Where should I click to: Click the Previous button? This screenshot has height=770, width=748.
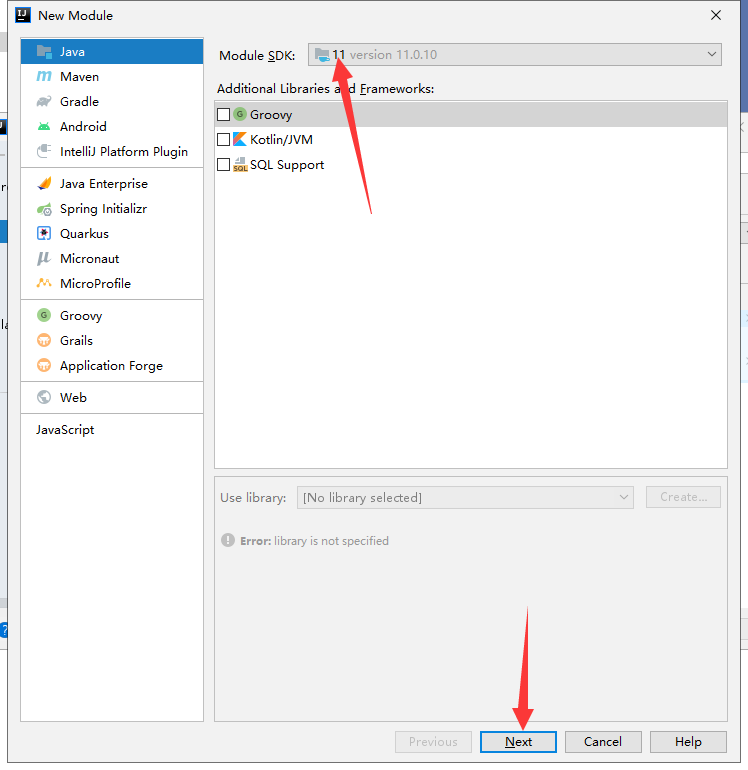[433, 742]
